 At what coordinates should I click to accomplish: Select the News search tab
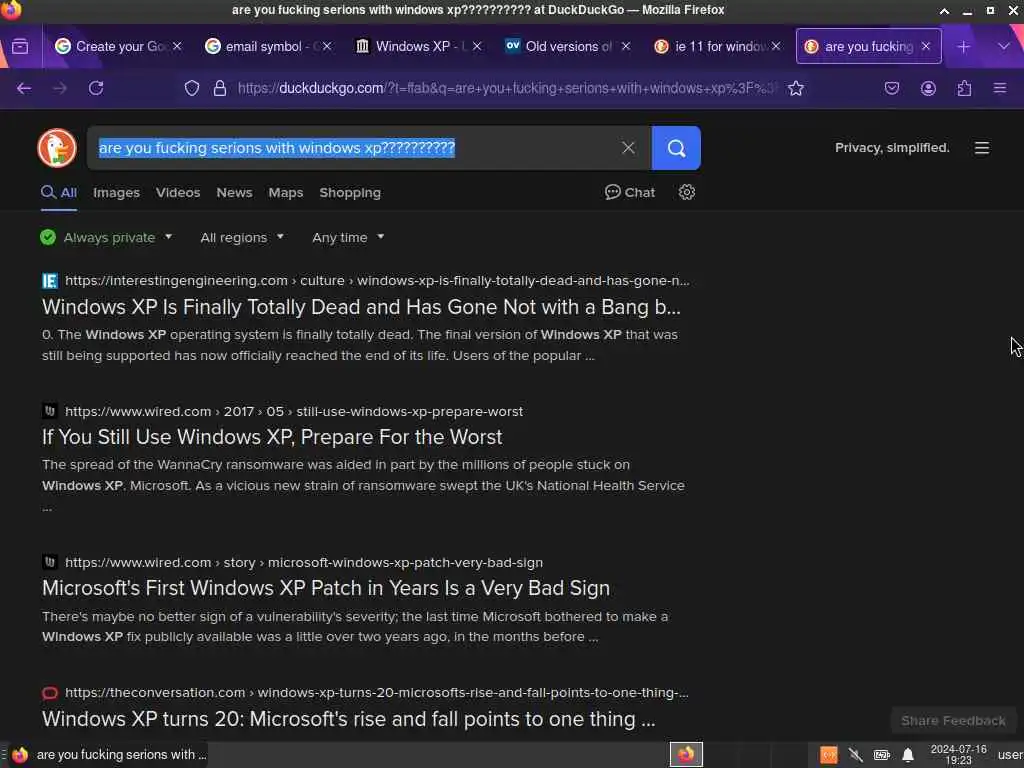tap(234, 193)
